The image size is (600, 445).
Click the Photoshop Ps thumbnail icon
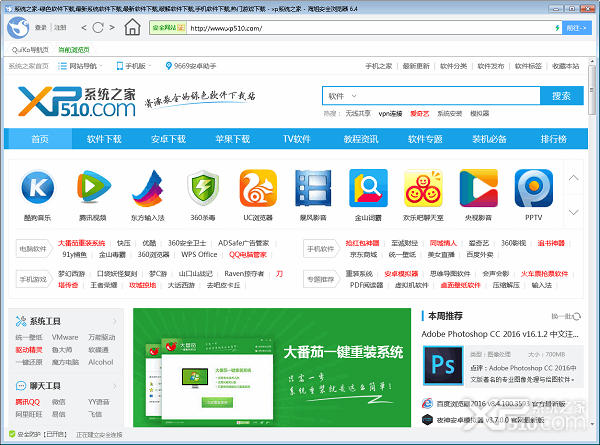tap(443, 365)
